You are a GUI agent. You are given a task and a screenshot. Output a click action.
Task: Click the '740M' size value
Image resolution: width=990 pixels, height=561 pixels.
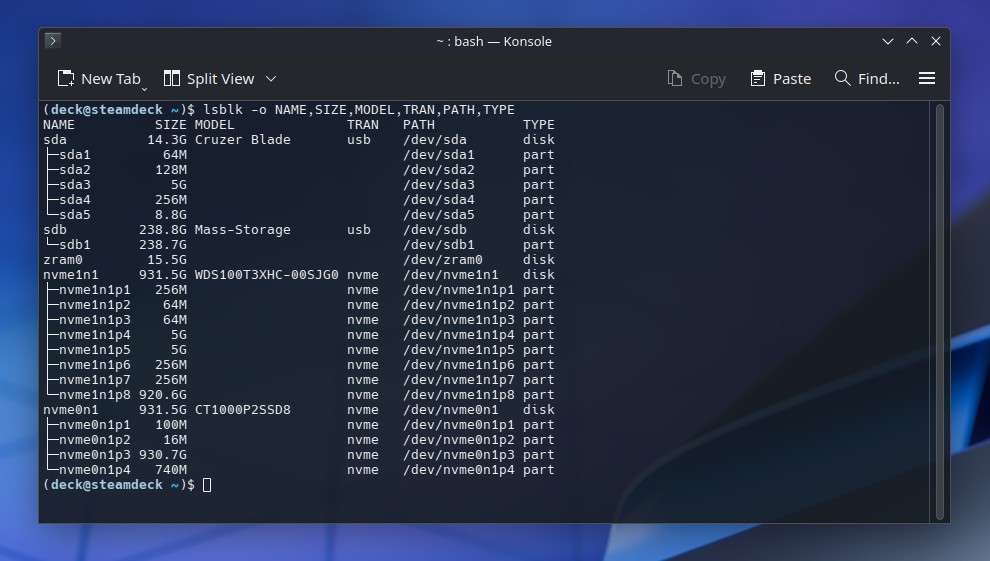click(x=171, y=470)
